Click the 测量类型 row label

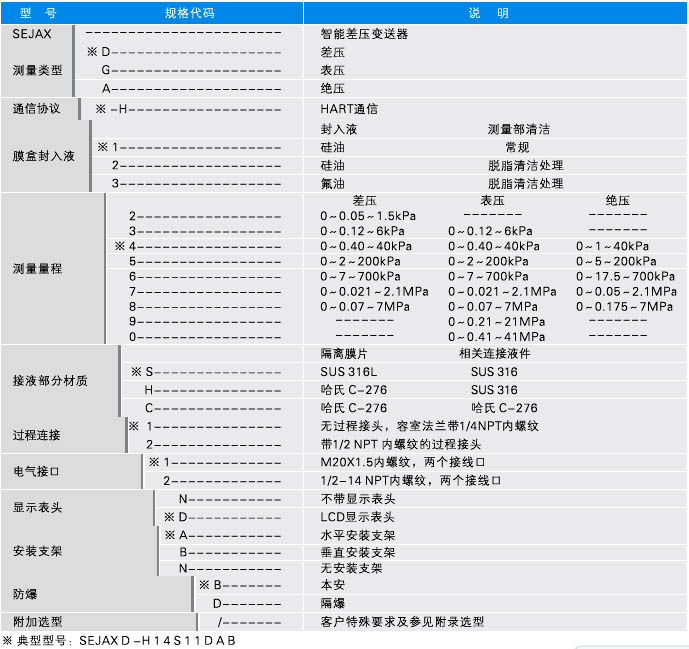point(37,70)
